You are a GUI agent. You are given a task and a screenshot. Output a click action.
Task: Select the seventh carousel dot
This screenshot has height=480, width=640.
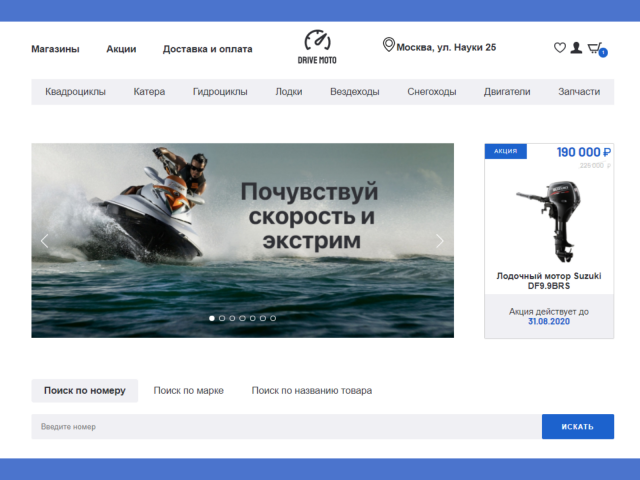[x=273, y=318]
